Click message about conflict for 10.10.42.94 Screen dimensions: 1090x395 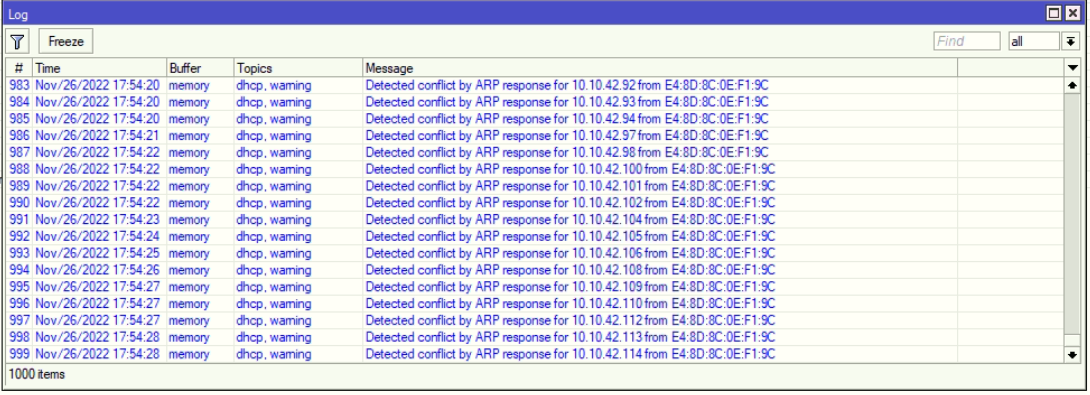pos(567,119)
